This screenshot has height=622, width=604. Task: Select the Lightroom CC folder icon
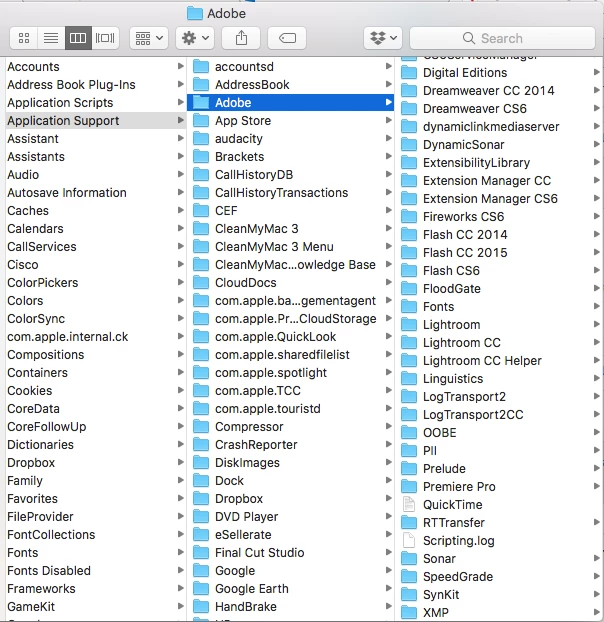pos(409,343)
